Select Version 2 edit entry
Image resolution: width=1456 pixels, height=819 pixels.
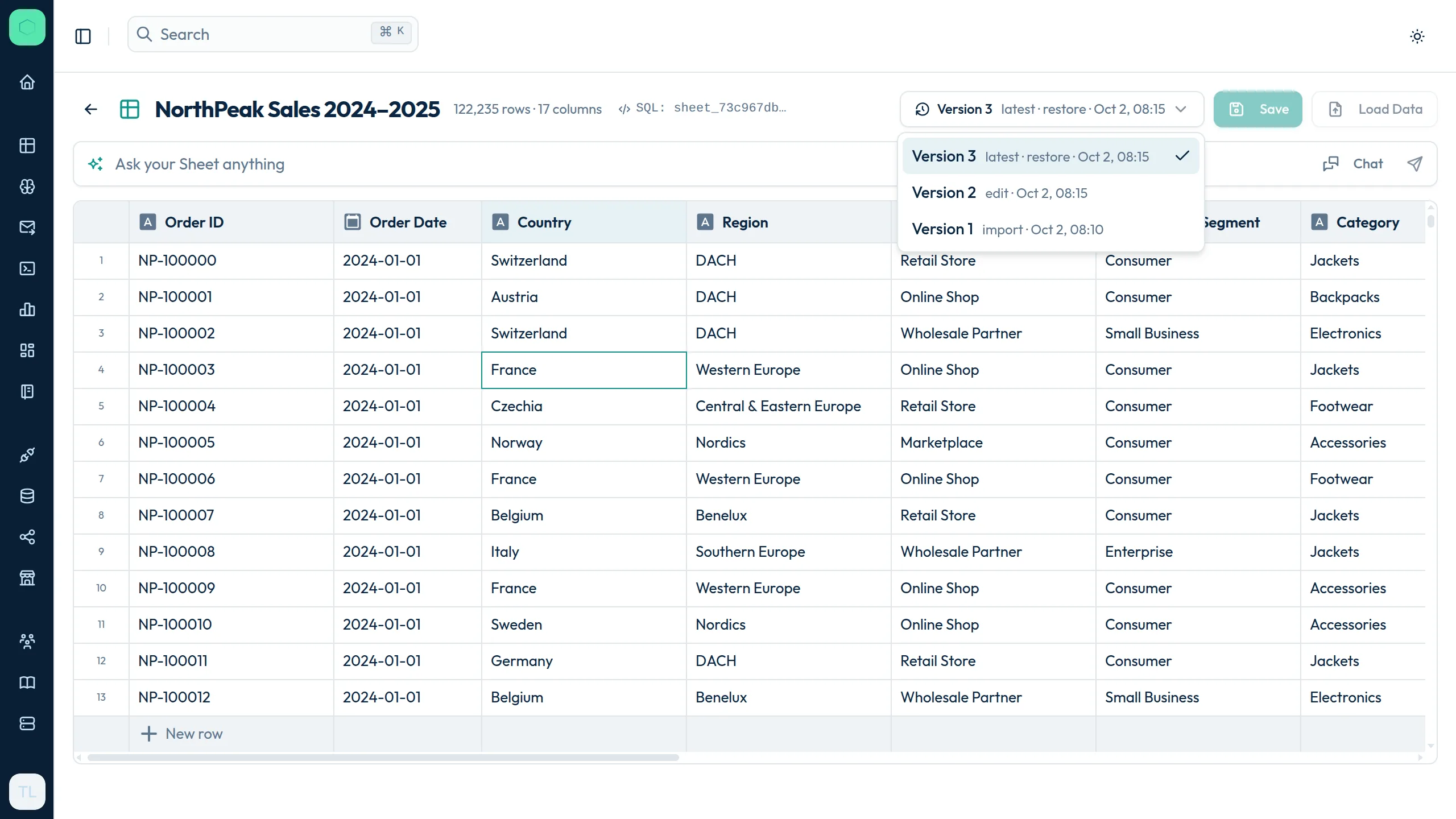(1050, 193)
